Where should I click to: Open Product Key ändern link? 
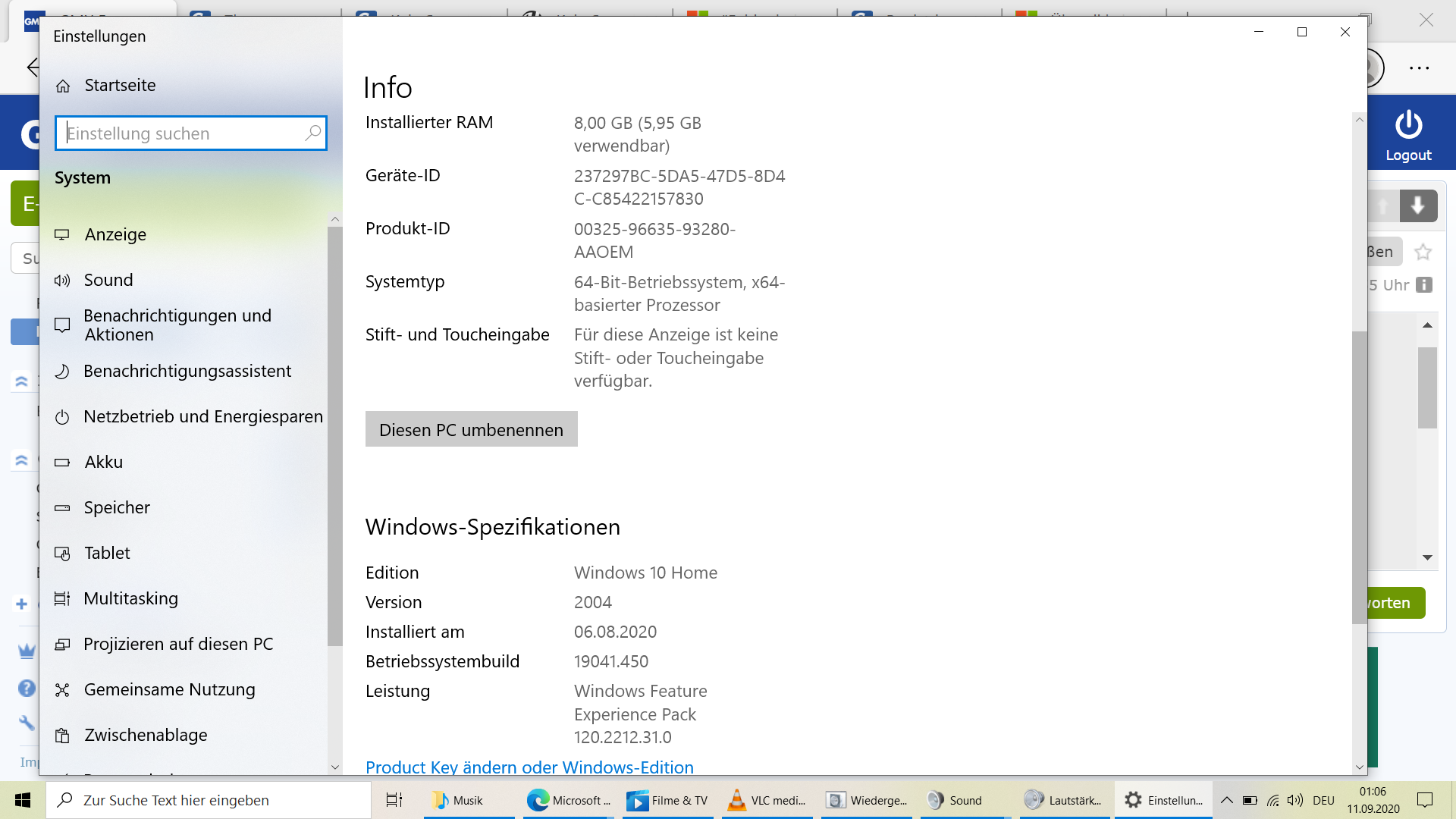coord(529,767)
